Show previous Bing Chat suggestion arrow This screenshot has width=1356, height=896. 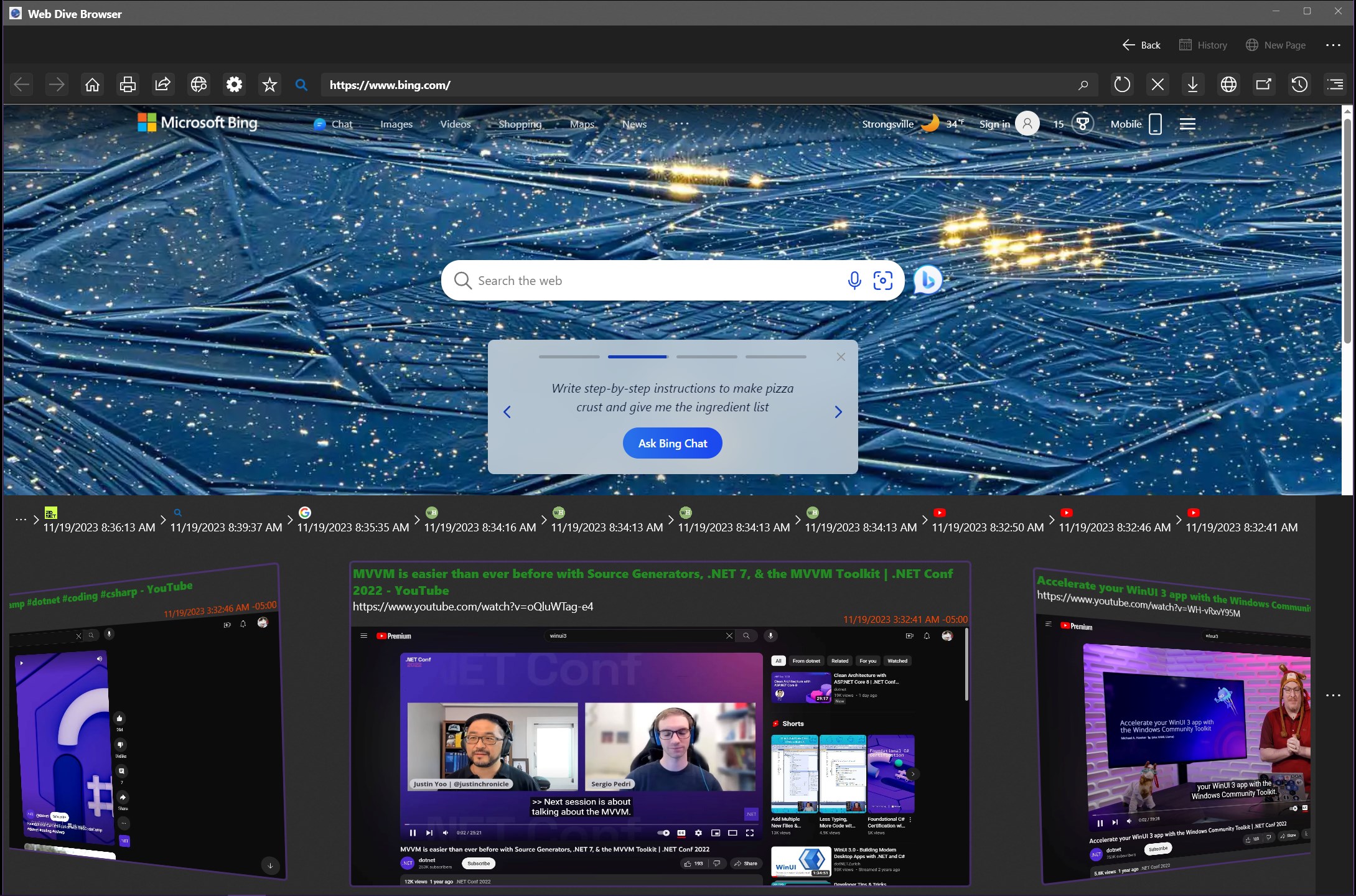pos(507,412)
